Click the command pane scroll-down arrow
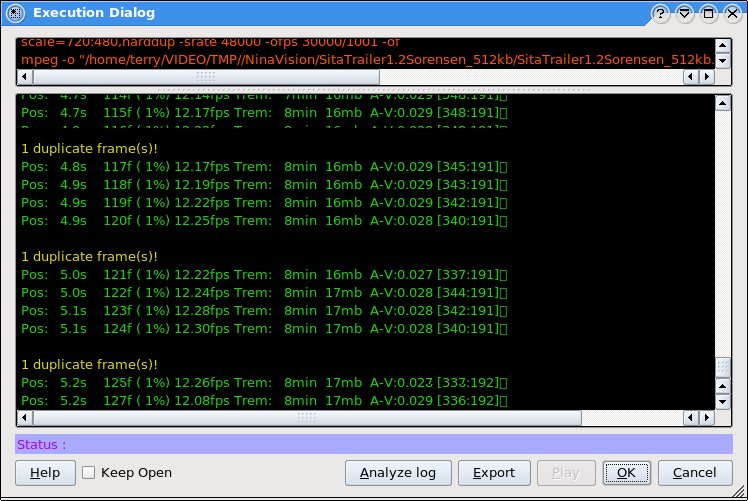The image size is (748, 501). pos(723,61)
